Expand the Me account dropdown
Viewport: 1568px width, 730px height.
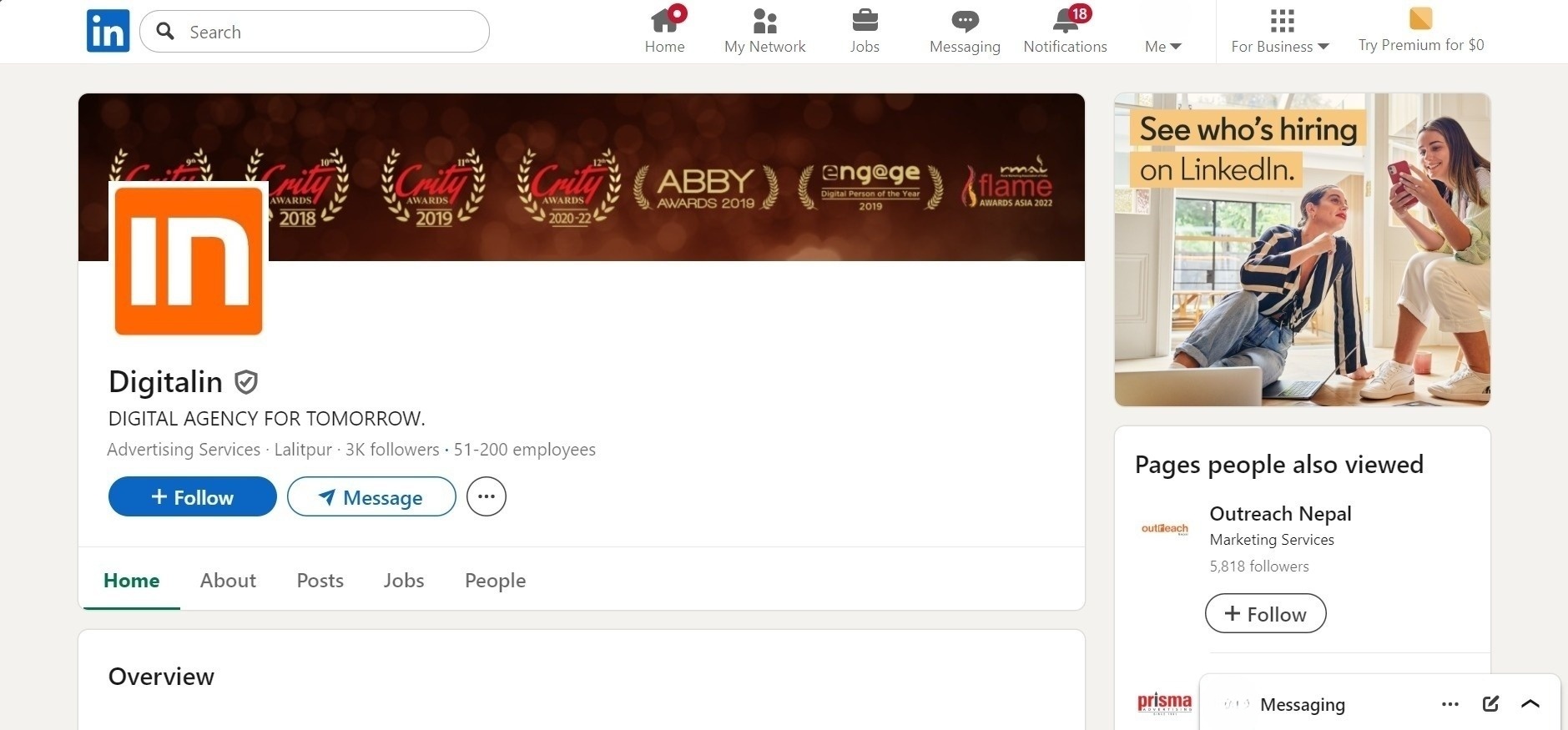(1162, 47)
